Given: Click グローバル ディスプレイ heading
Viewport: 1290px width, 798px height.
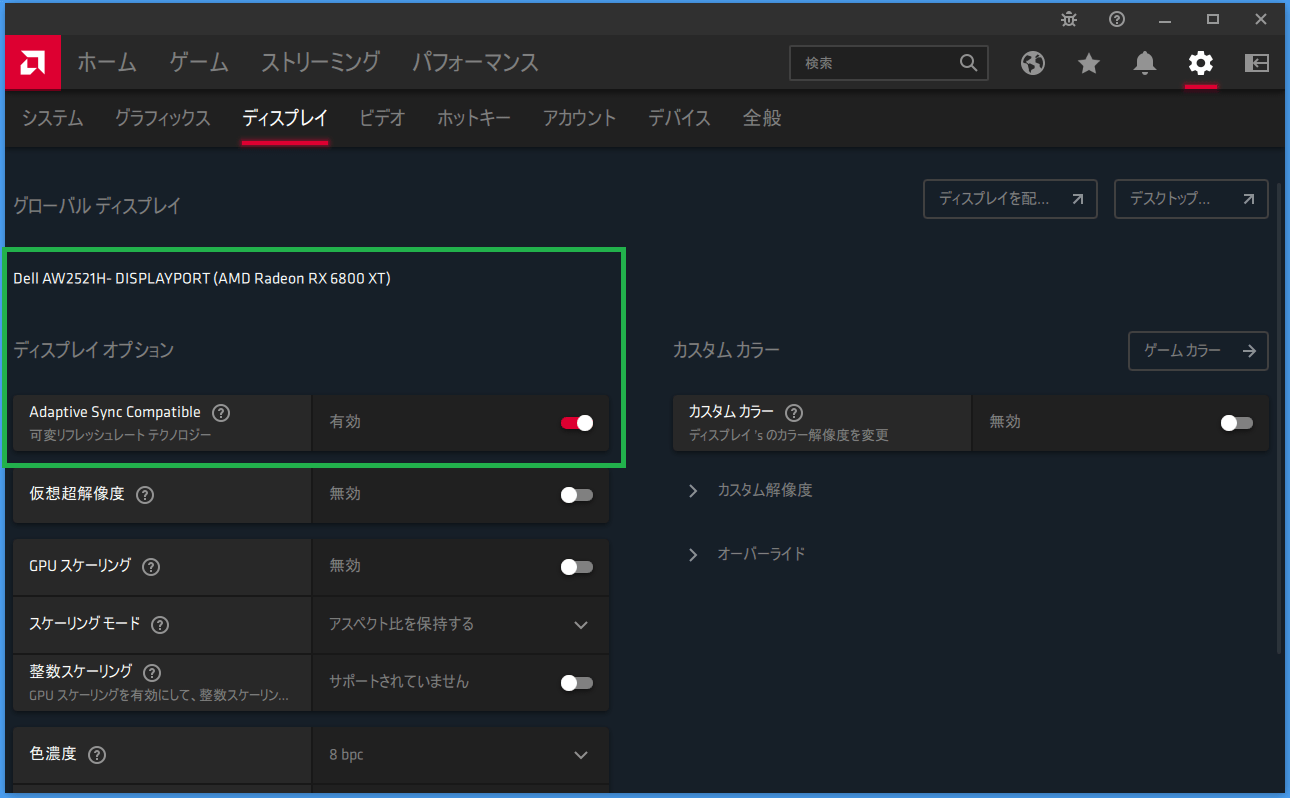Looking at the screenshot, I should [97, 206].
